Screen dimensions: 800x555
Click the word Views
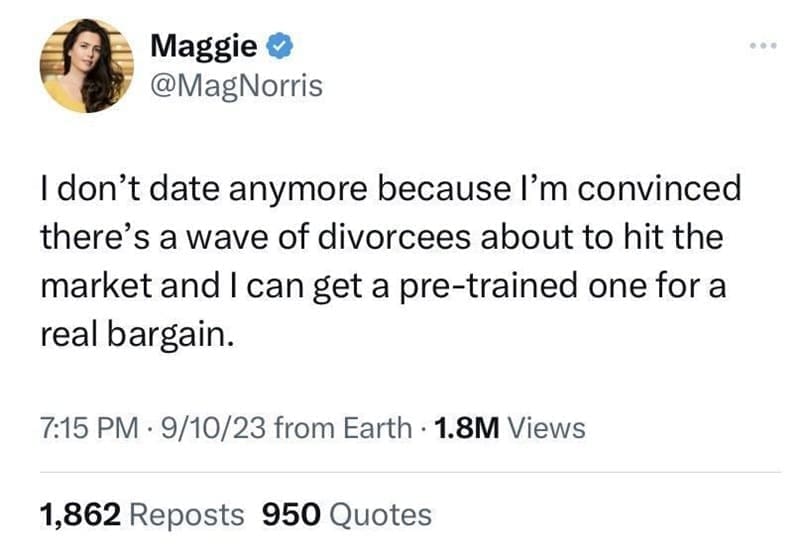tap(546, 428)
